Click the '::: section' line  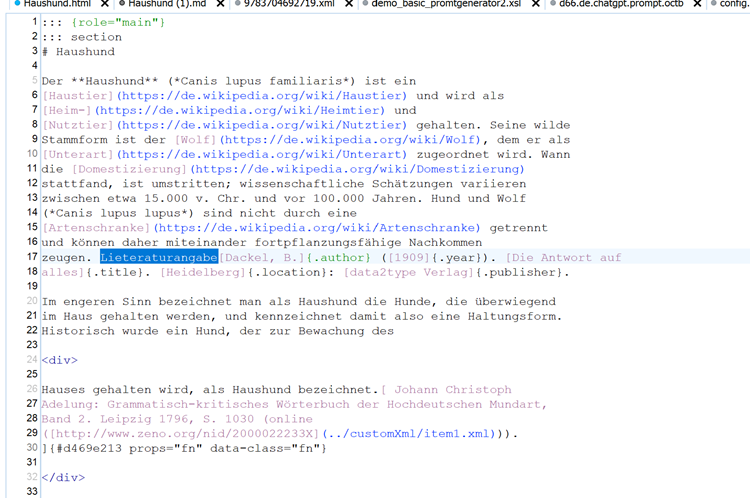click(82, 37)
